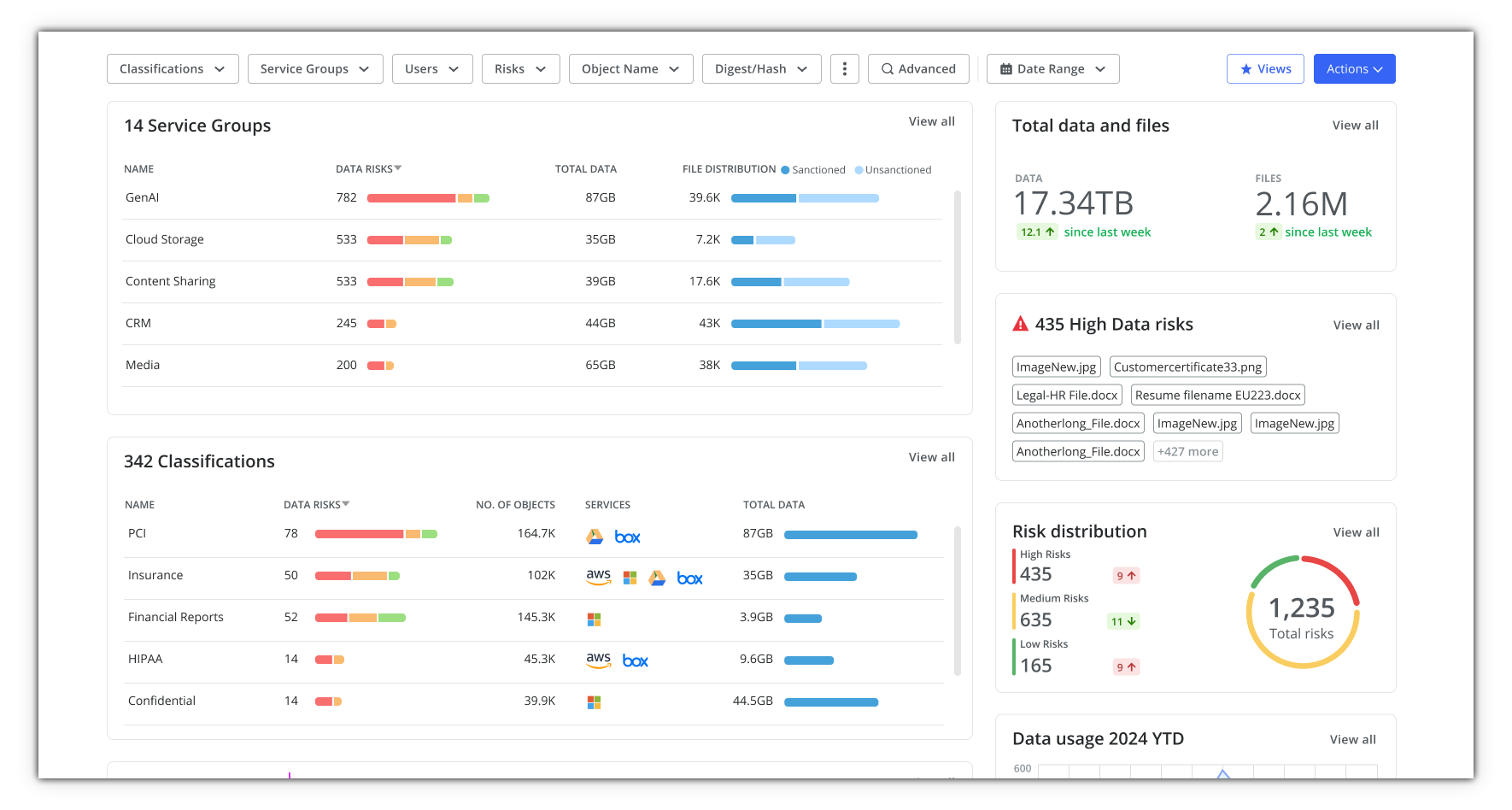Toggle the Sanctioned legend indicator
1512x810 pixels.
pyautogui.click(x=785, y=170)
